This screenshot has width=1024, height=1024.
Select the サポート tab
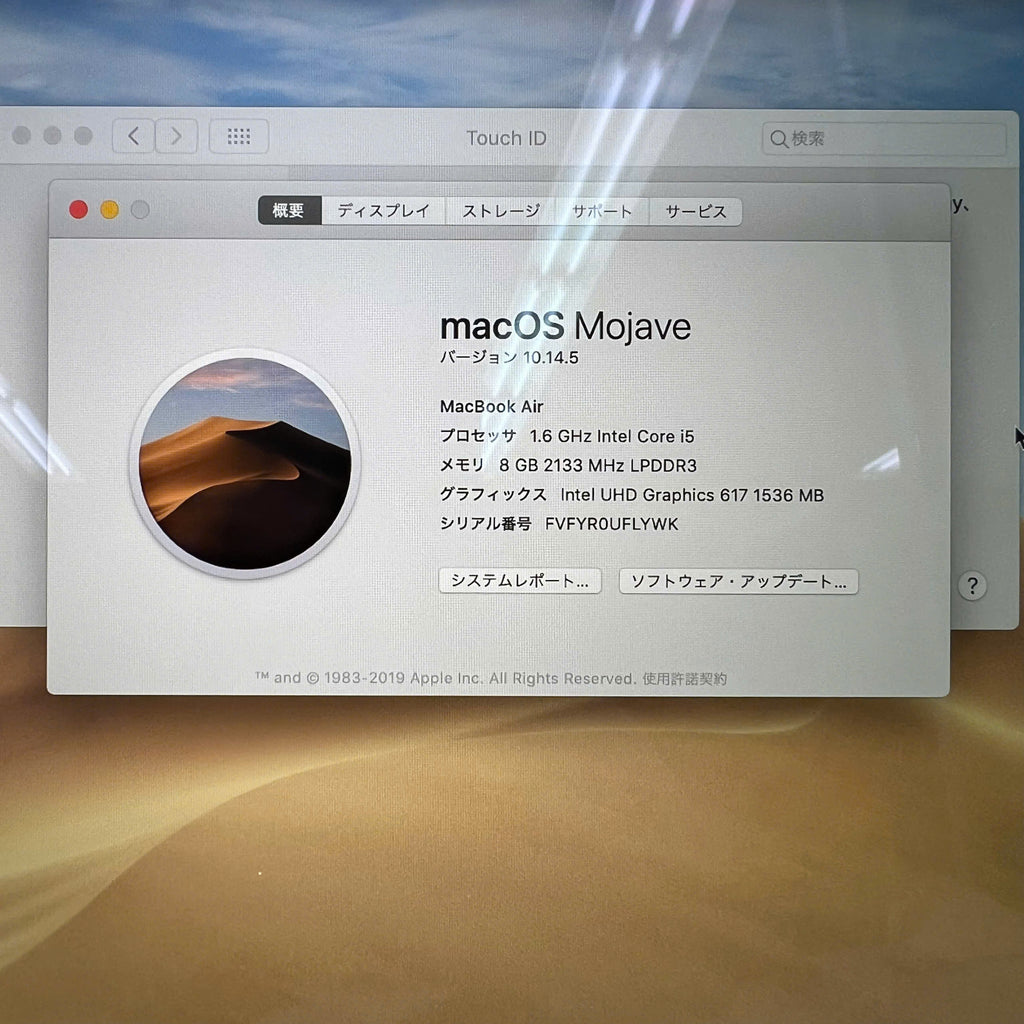[x=602, y=212]
